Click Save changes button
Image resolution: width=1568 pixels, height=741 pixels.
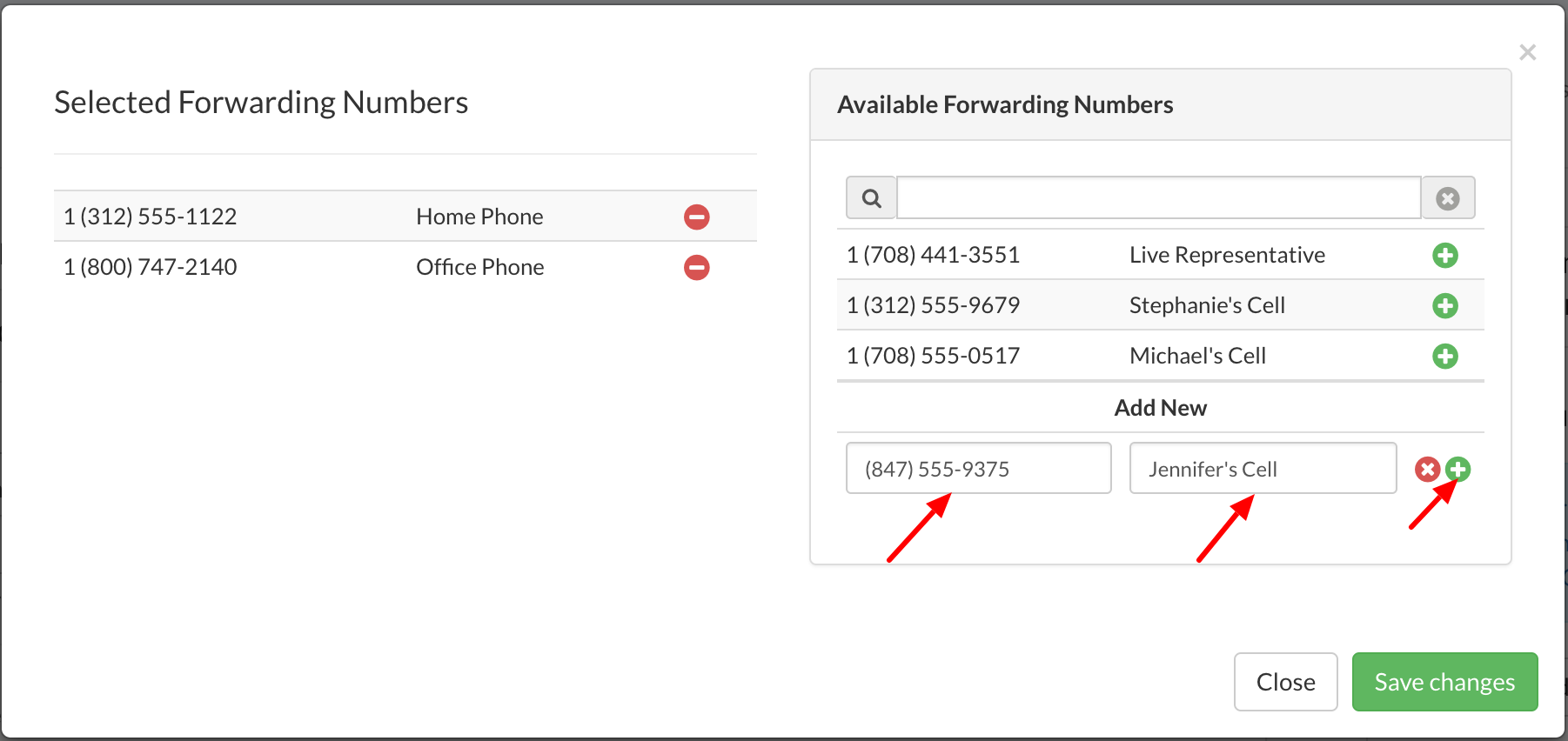pos(1444,682)
